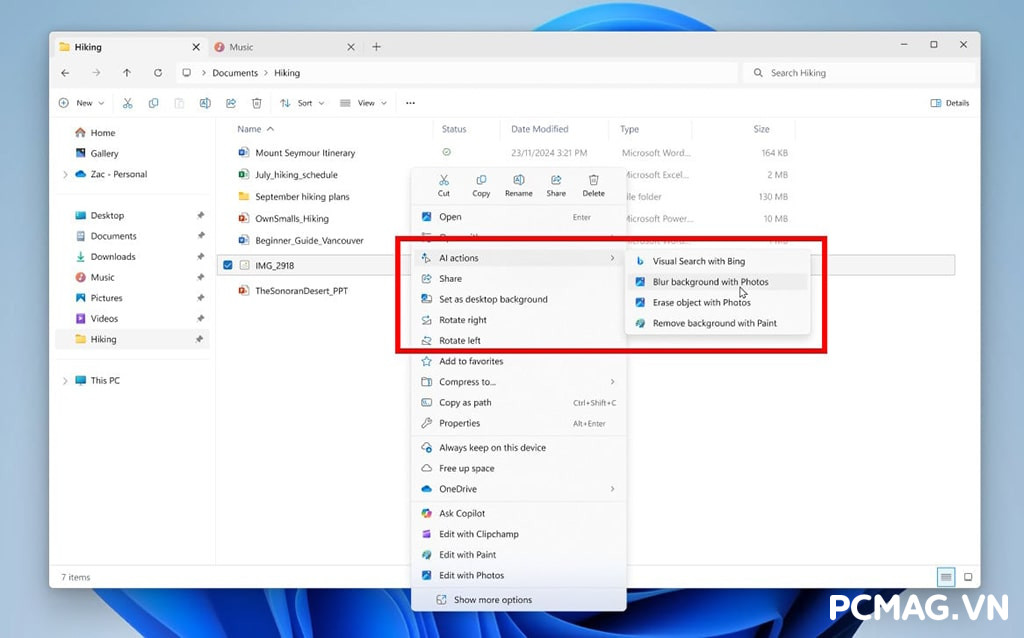Click the cut scissors icon in the toolbar
The image size is (1024, 638).
point(127,103)
